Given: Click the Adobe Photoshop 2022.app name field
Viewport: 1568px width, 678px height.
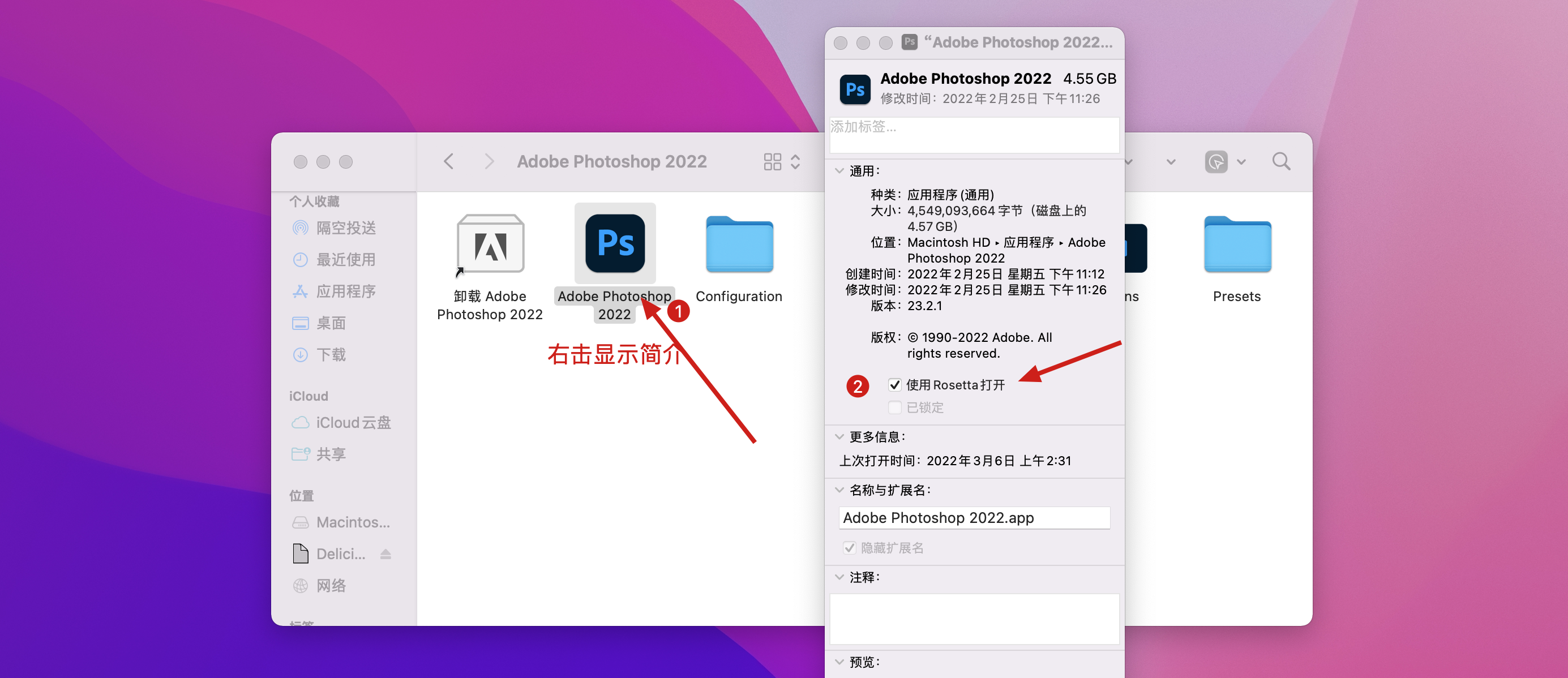Looking at the screenshot, I should click(974, 518).
